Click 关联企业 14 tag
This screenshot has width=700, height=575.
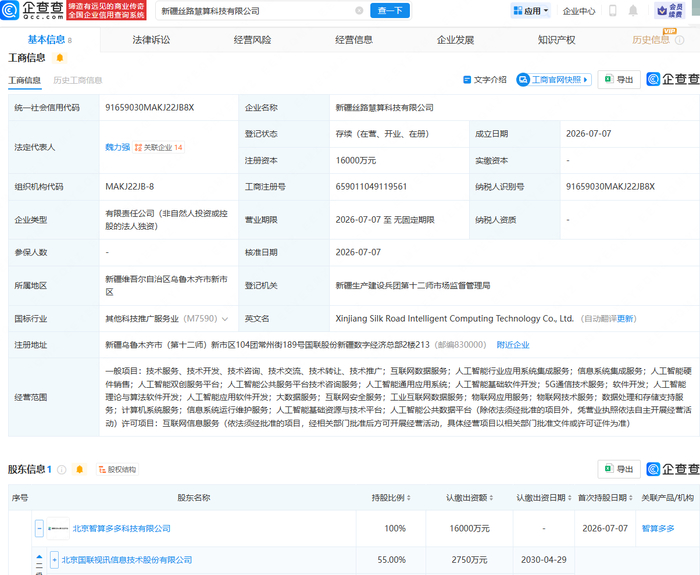point(158,147)
